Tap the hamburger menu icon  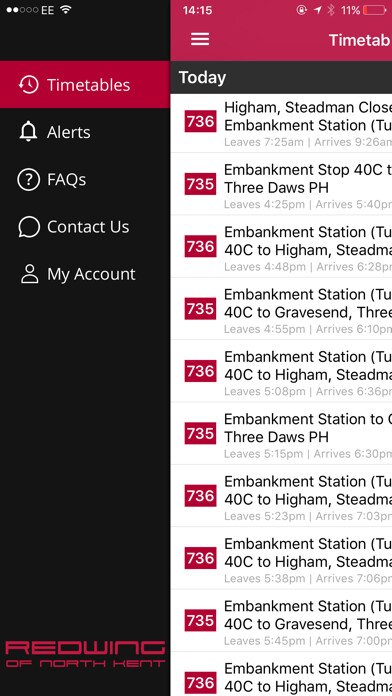(200, 39)
